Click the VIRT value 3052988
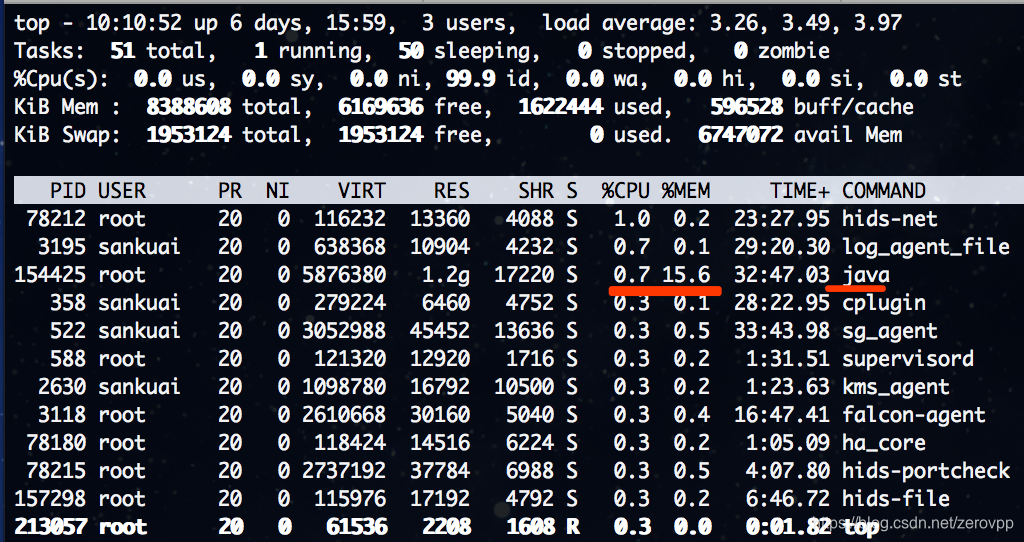 pos(344,331)
